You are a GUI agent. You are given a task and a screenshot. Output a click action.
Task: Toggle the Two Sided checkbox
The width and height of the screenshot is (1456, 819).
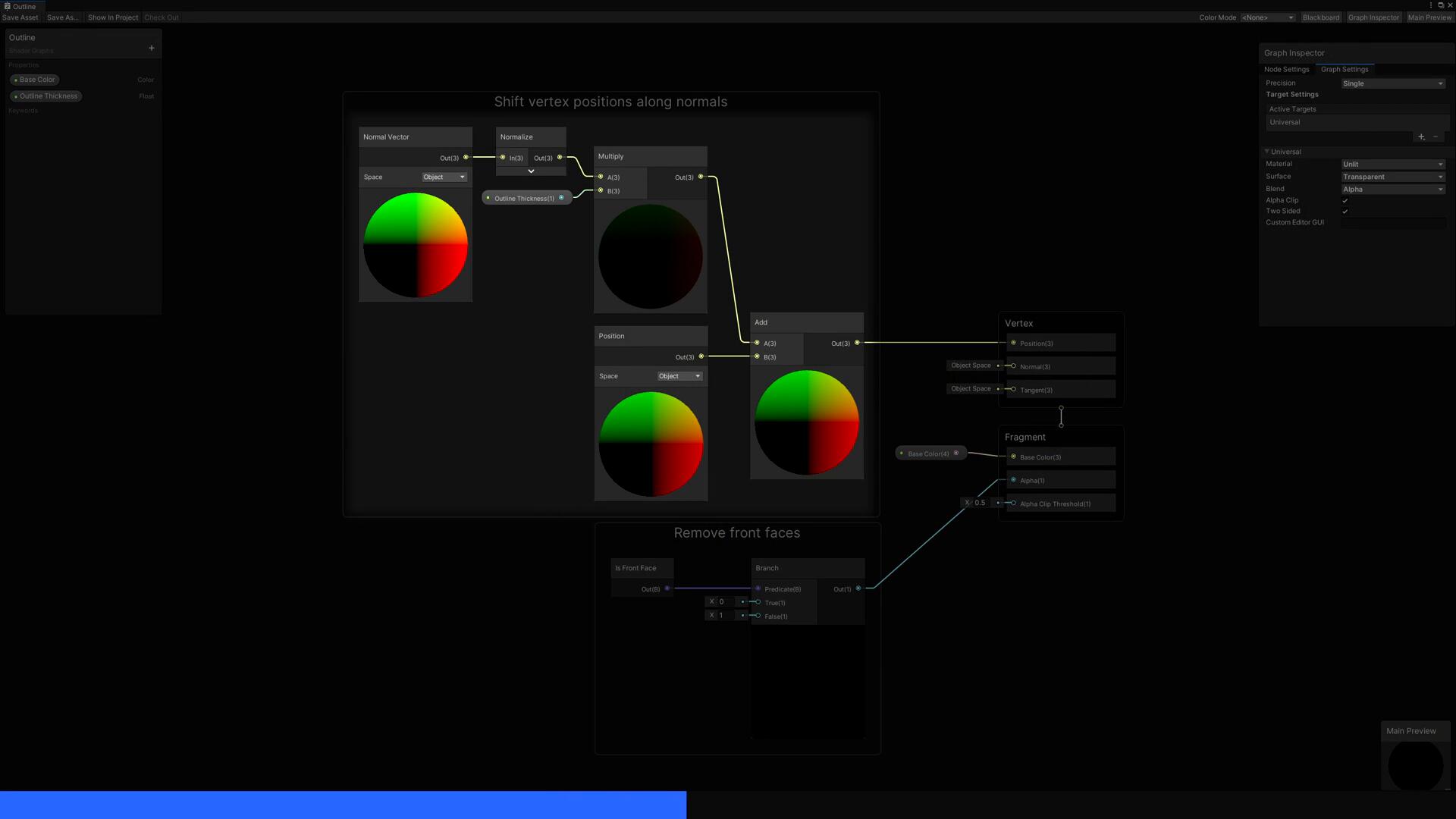point(1345,212)
